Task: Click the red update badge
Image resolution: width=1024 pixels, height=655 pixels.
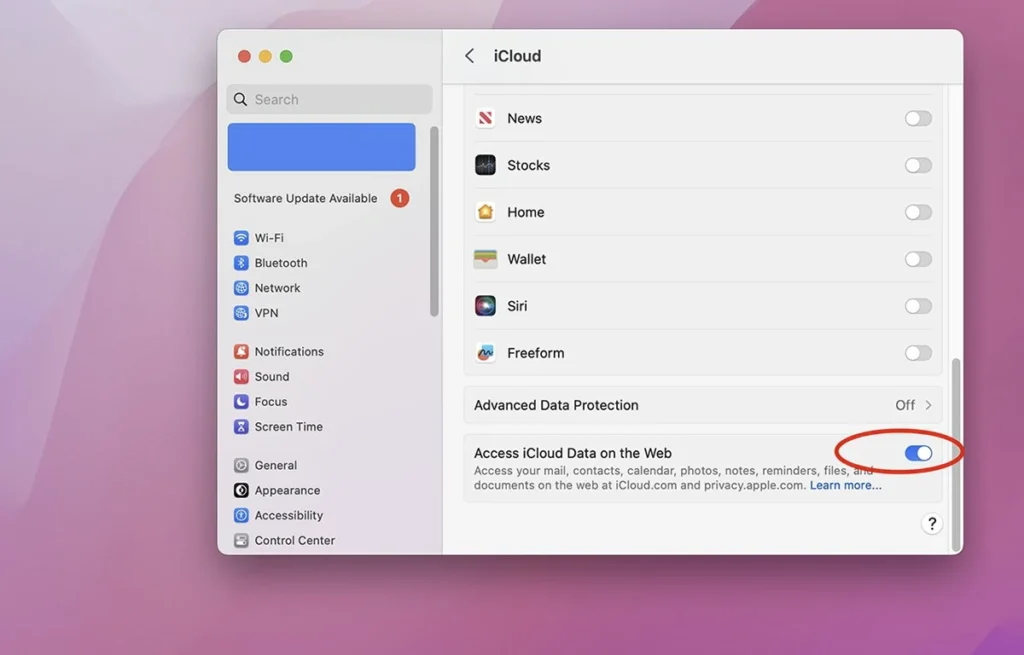Action: point(400,198)
